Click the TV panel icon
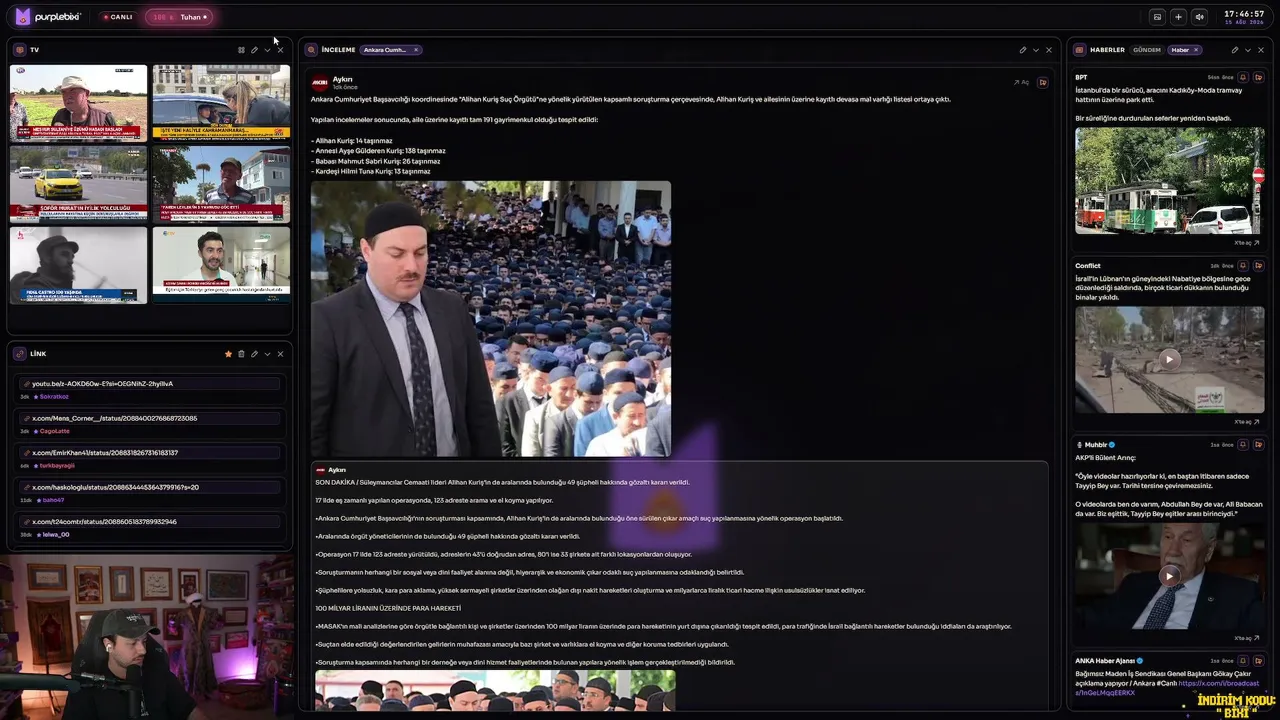 click(x=20, y=50)
